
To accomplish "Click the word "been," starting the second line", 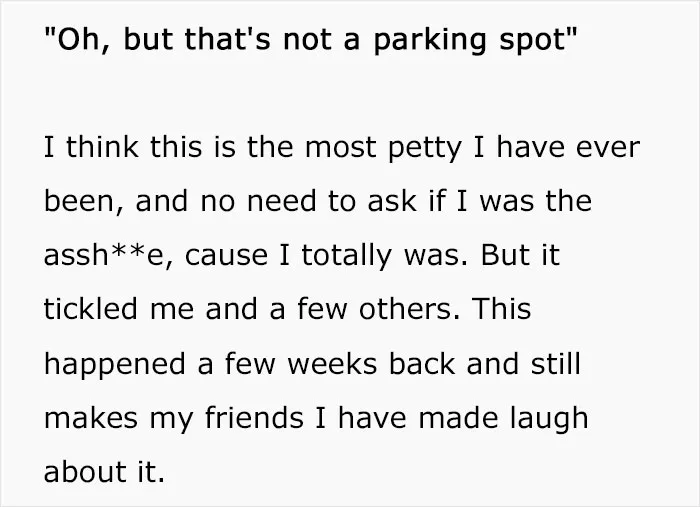I will (x=84, y=202).
